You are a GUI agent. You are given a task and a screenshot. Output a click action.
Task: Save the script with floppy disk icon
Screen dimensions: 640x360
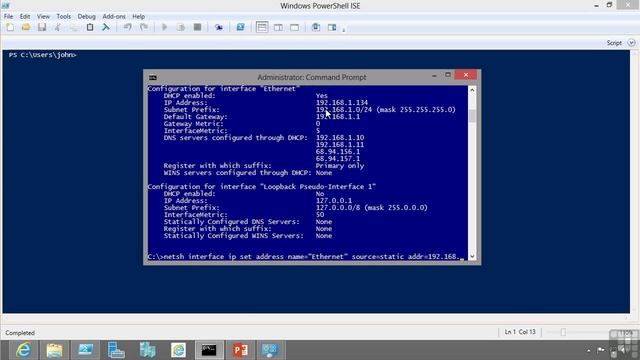pos(42,27)
